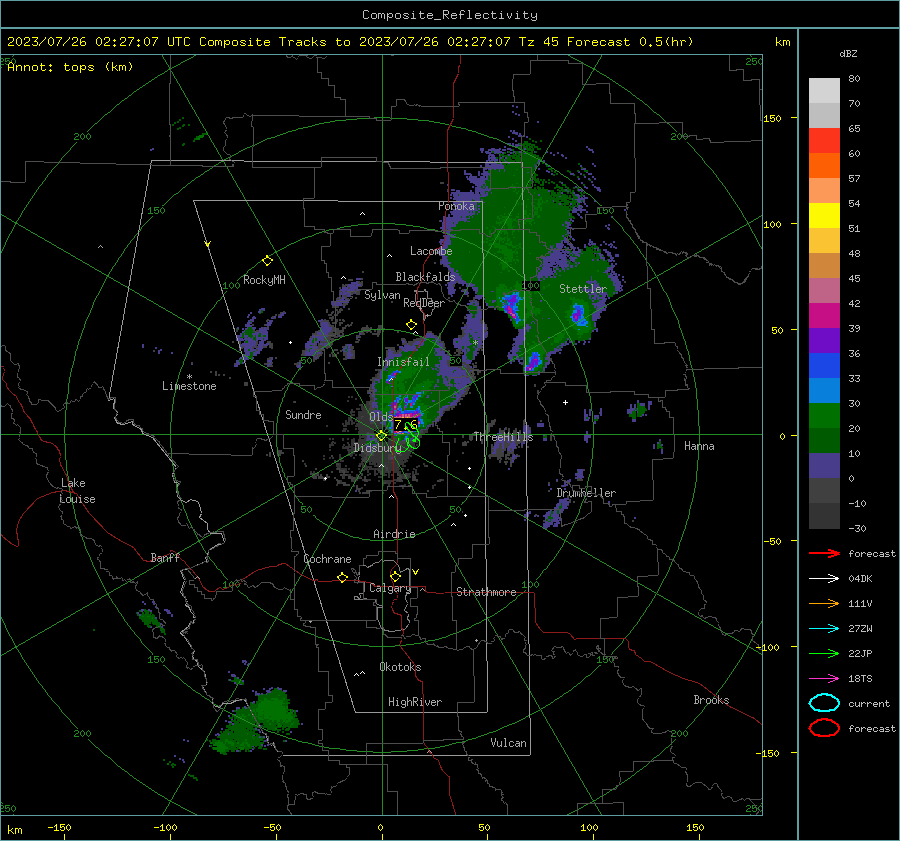
Task: Click the Hanna town label
Action: coord(699,446)
